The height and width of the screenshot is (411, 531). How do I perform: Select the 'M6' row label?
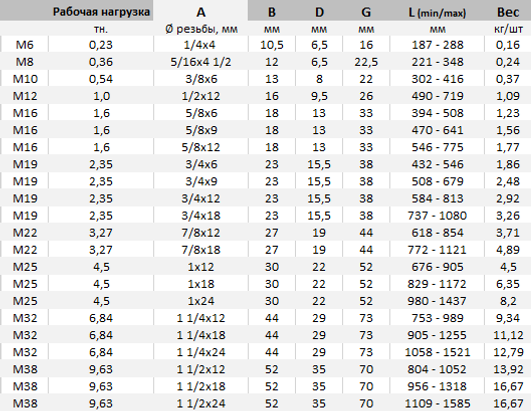25,45
